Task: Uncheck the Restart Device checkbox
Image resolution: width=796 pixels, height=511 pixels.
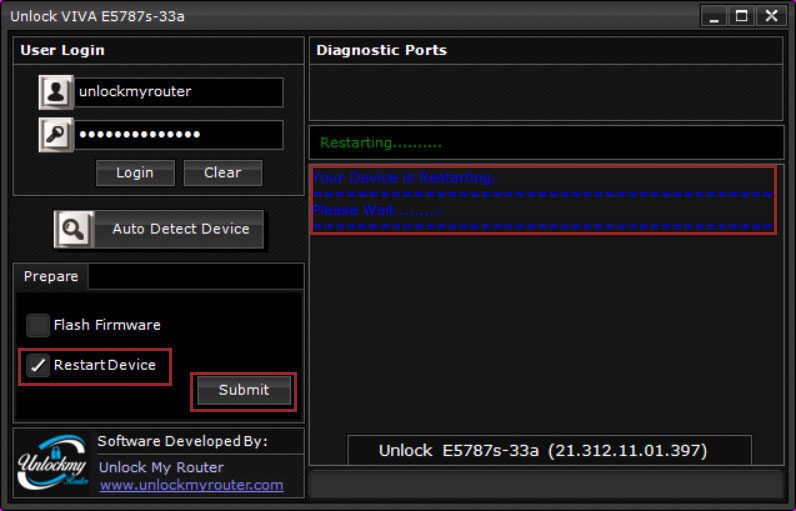Action: [38, 365]
